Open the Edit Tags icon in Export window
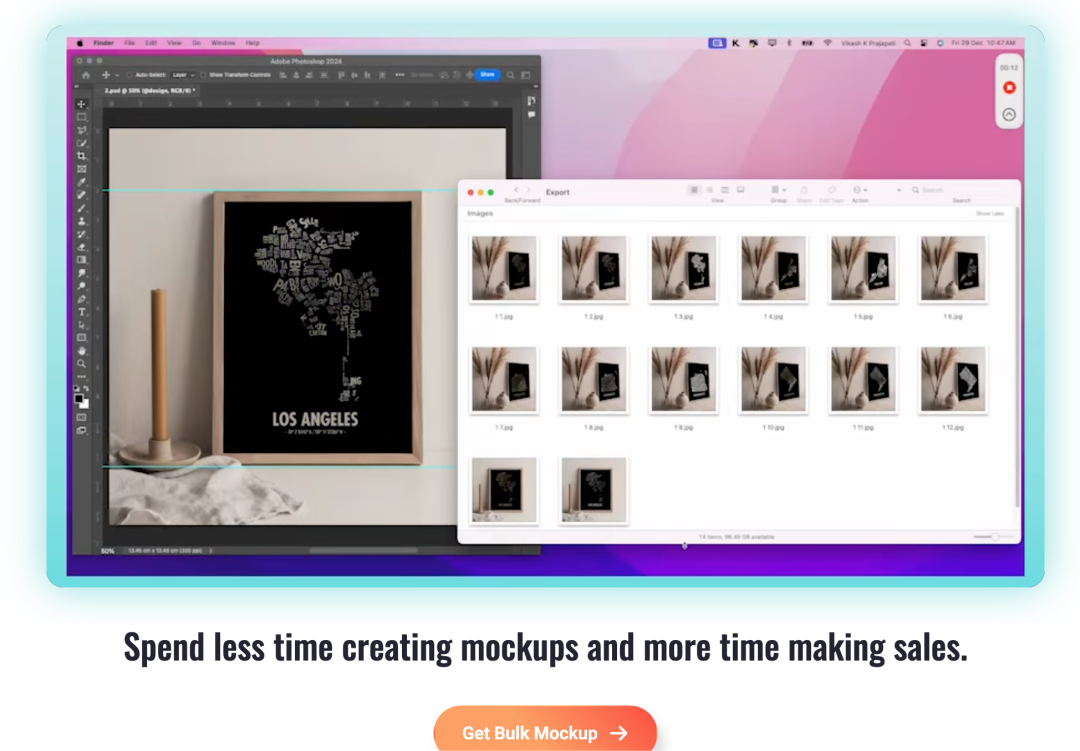The image size is (1080, 751). [x=831, y=191]
